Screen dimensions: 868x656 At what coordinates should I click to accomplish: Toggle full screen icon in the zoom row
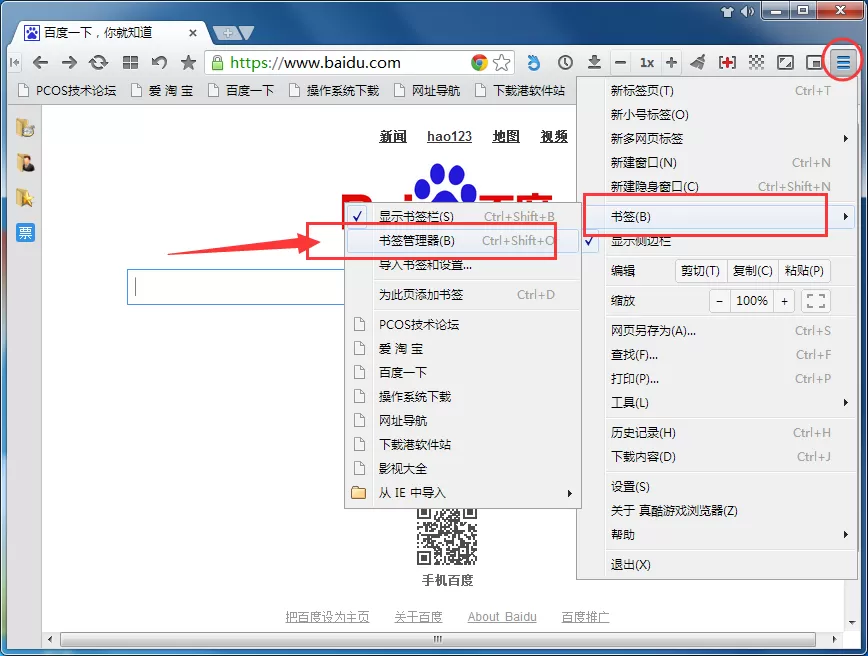click(815, 301)
